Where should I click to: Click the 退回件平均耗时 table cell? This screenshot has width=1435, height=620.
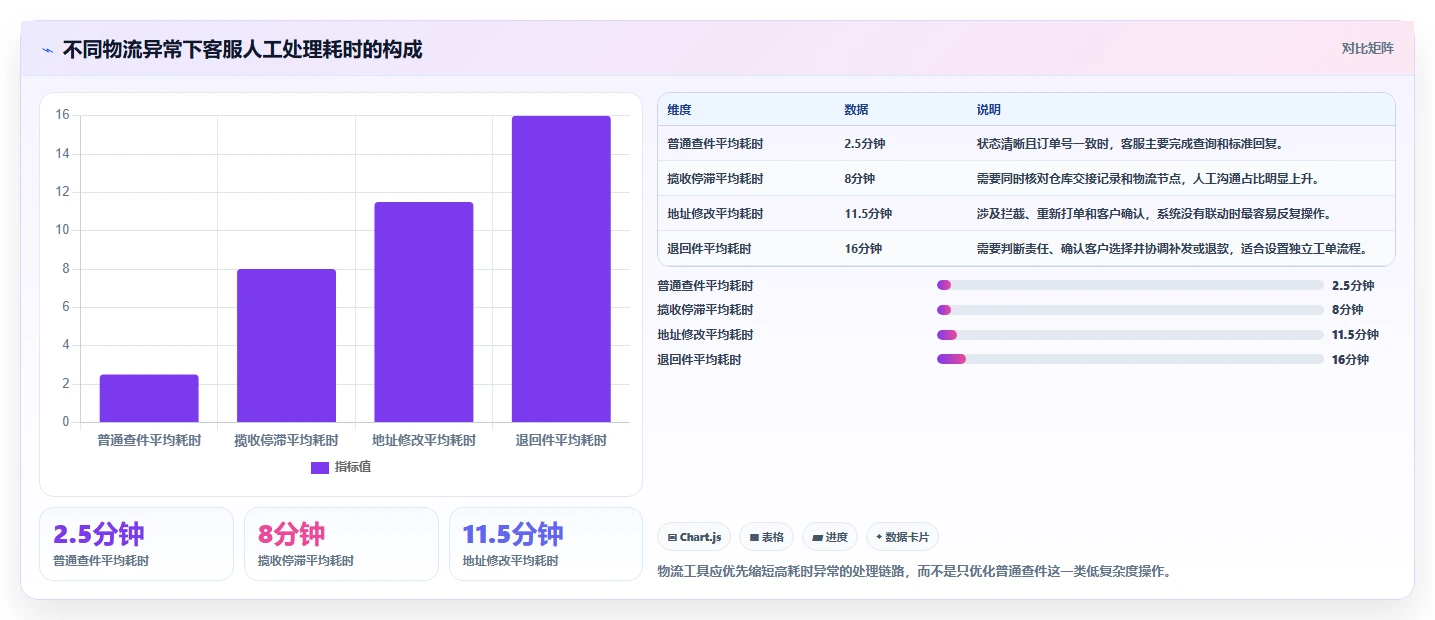[x=709, y=249]
